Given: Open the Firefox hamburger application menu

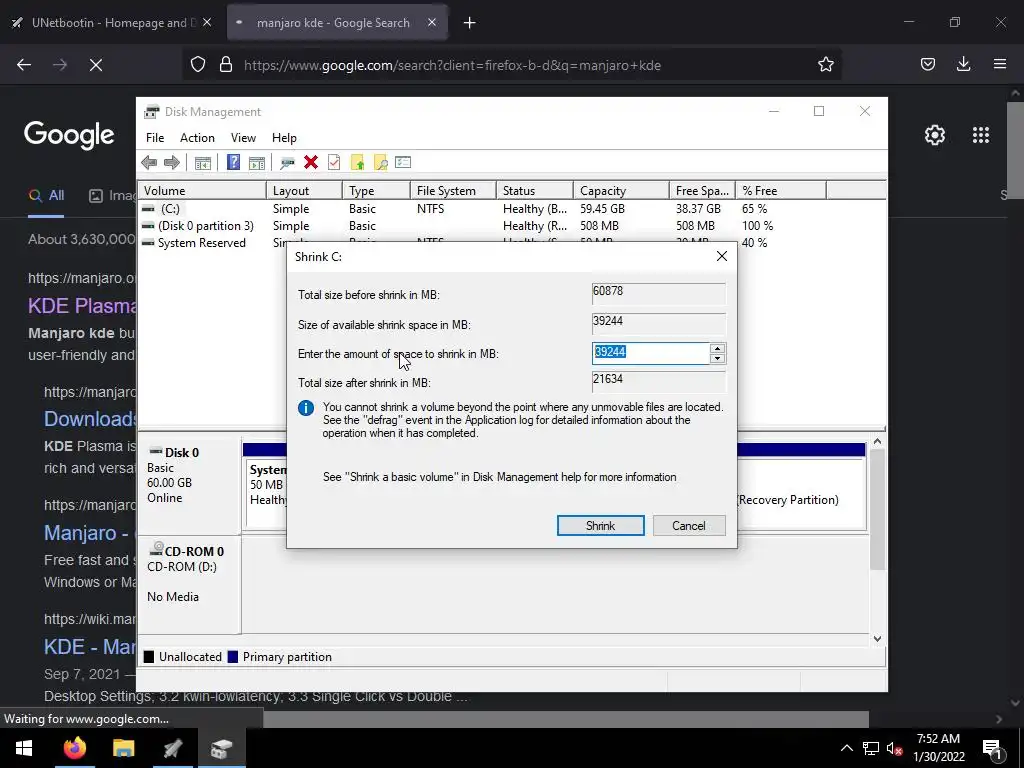Looking at the screenshot, I should point(999,64).
